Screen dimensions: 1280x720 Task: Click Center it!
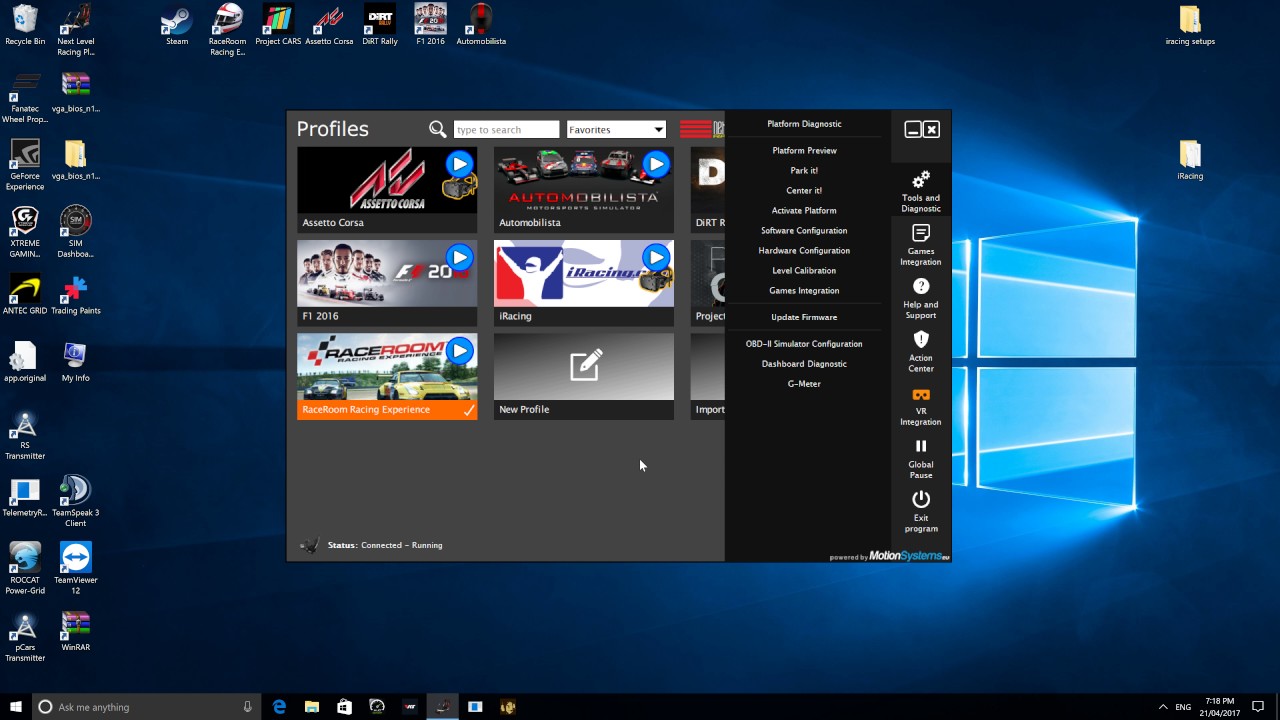tap(804, 190)
